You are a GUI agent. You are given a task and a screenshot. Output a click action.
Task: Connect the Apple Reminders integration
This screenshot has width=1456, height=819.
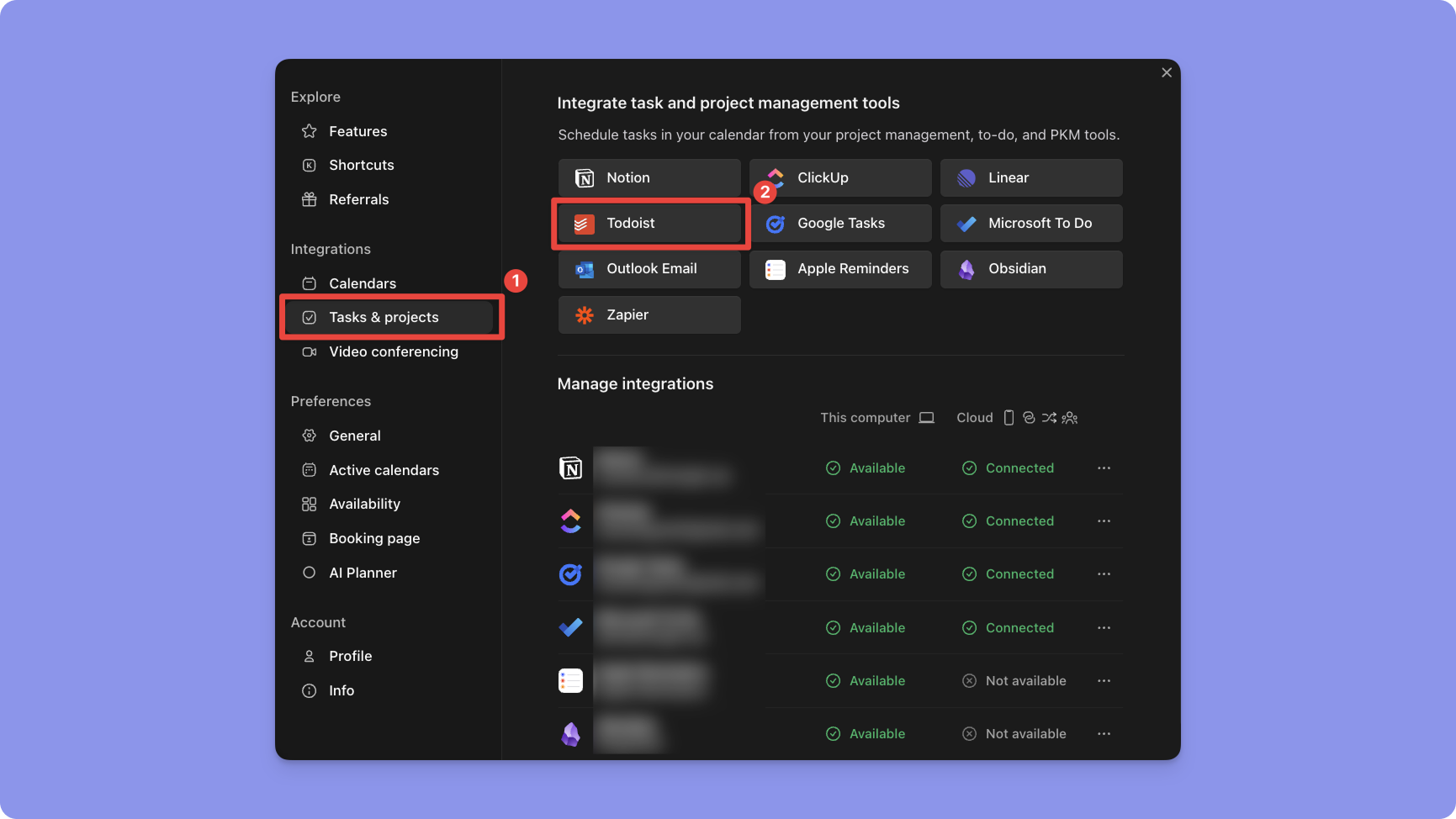tap(840, 269)
